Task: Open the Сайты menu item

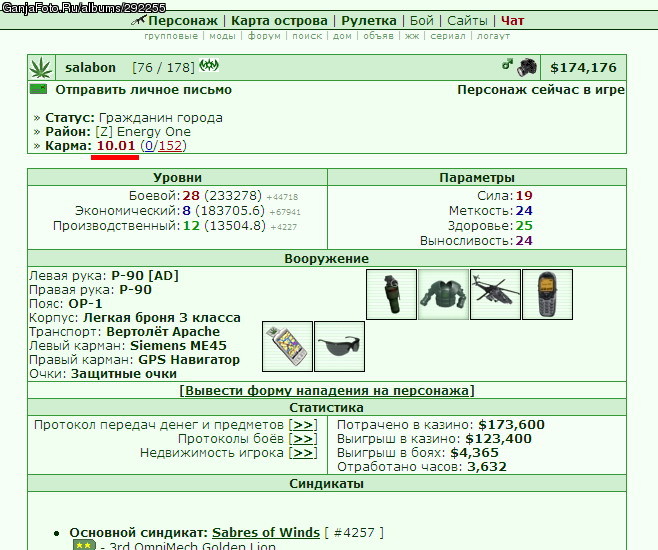Action: click(467, 21)
